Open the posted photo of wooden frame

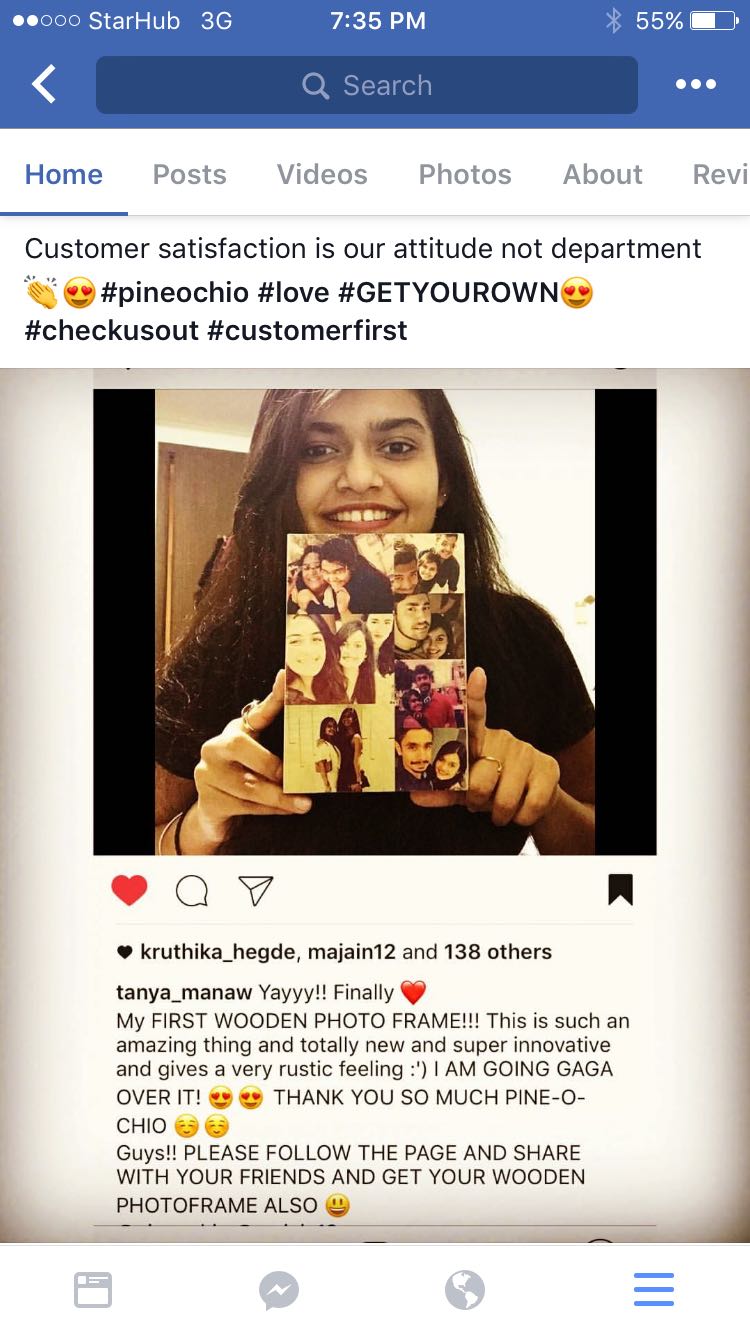click(375, 620)
